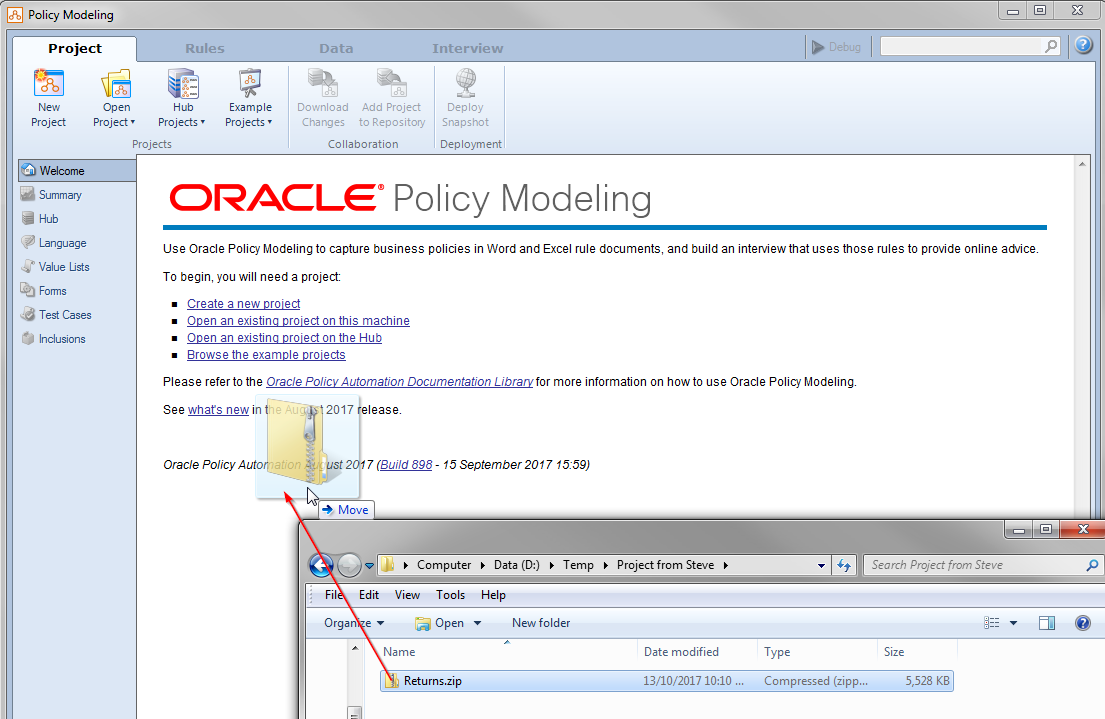Viewport: 1105px width, 719px height.
Task: Click Temp in the Explorer address bar
Action: [x=578, y=565]
